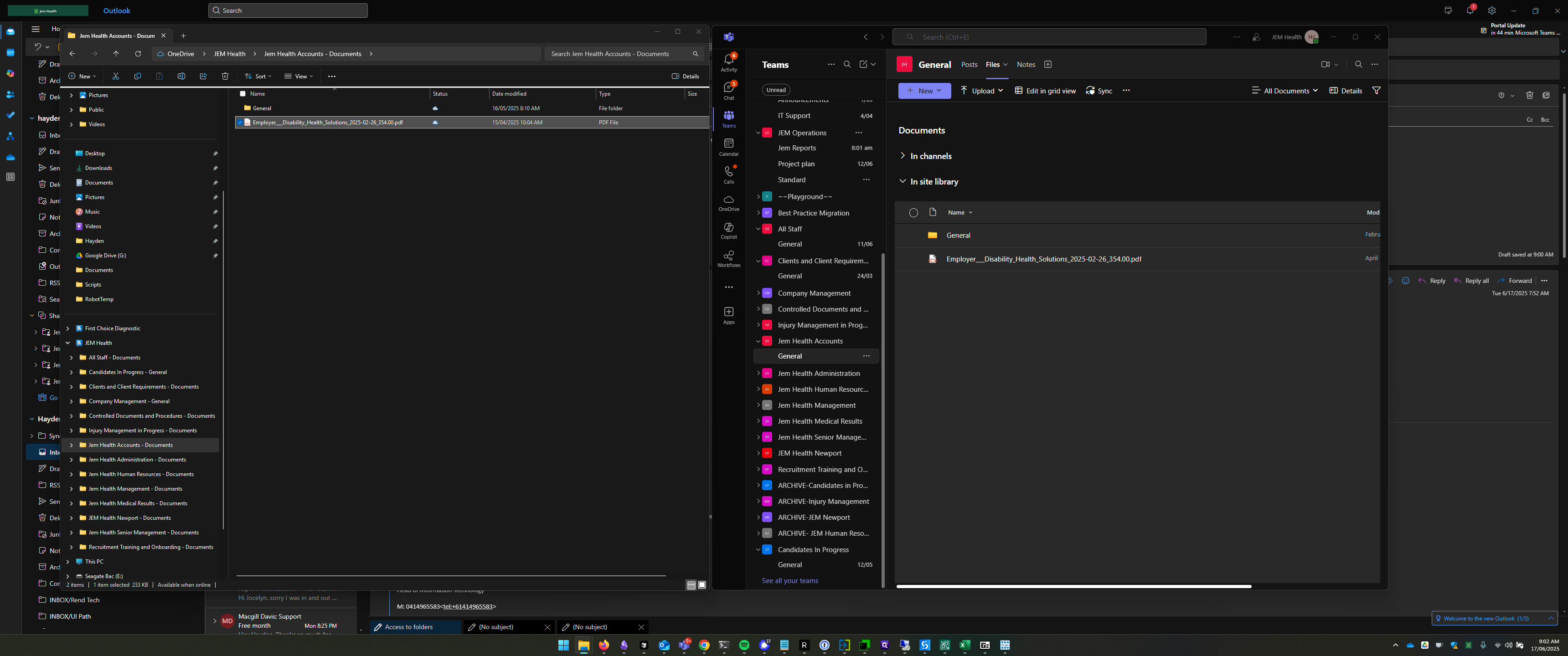Select the Jem Health Accounts - Docum Explorer tab
Viewport: 1568px width, 656px height.
coord(117,36)
